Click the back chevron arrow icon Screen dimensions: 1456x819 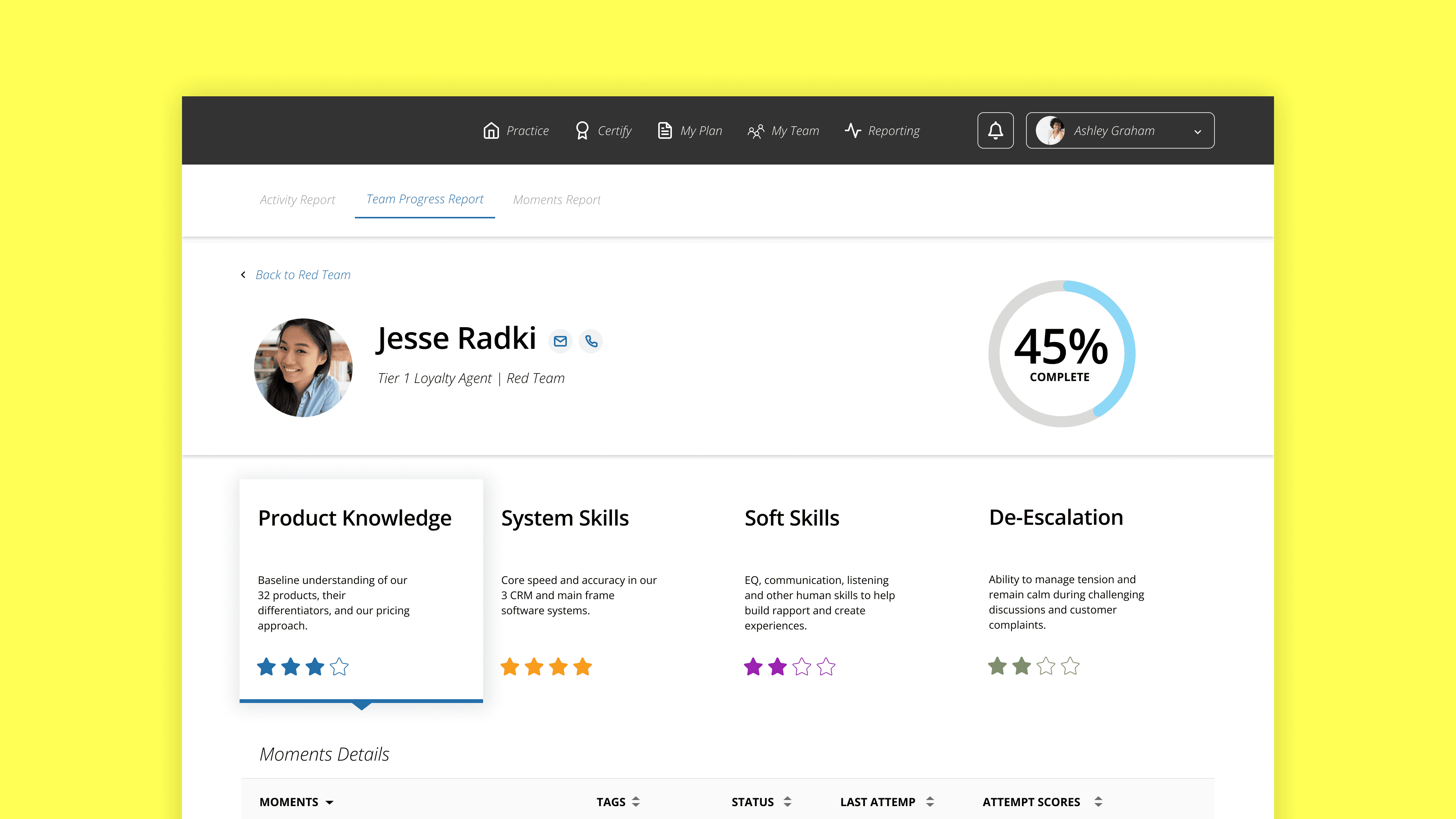click(243, 275)
